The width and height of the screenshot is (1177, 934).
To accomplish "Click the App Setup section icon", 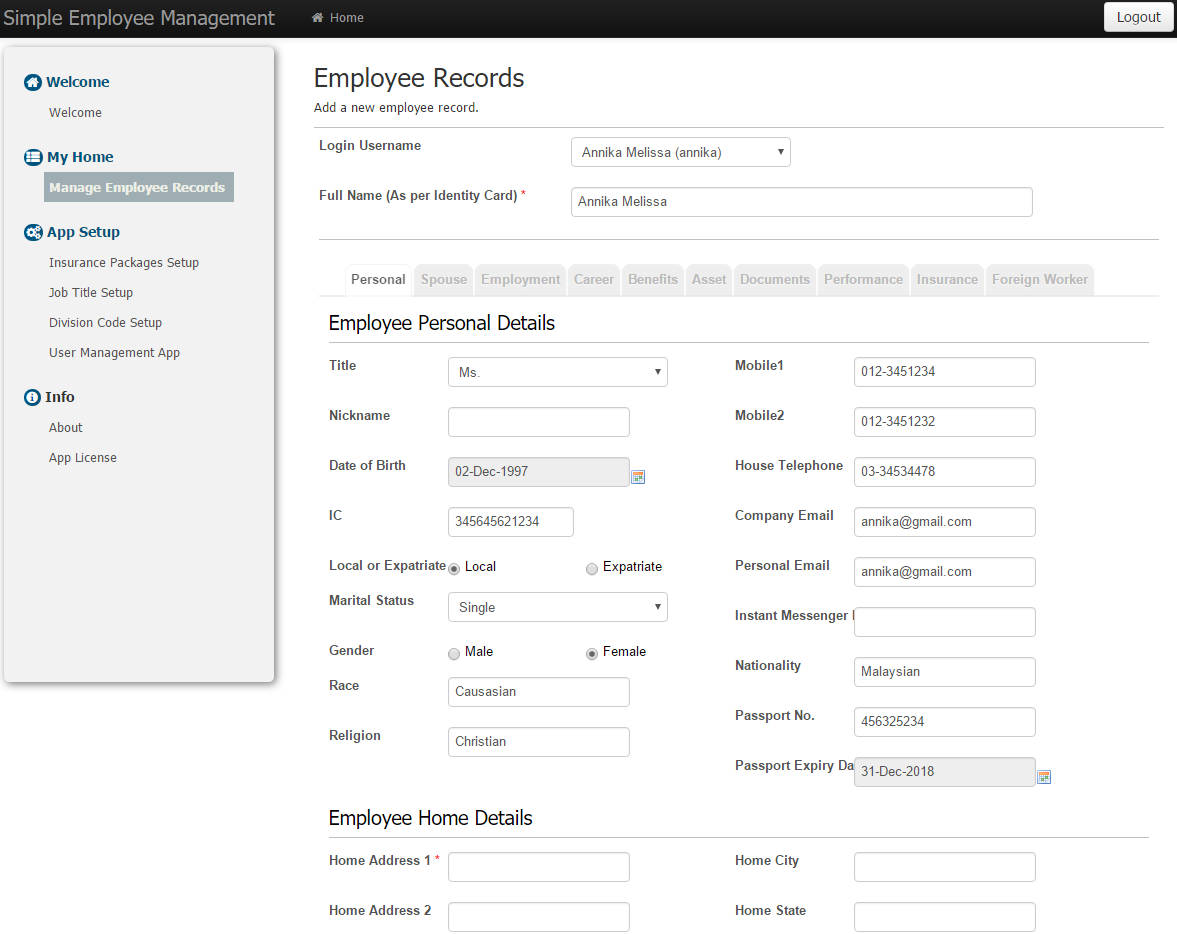I will [33, 232].
